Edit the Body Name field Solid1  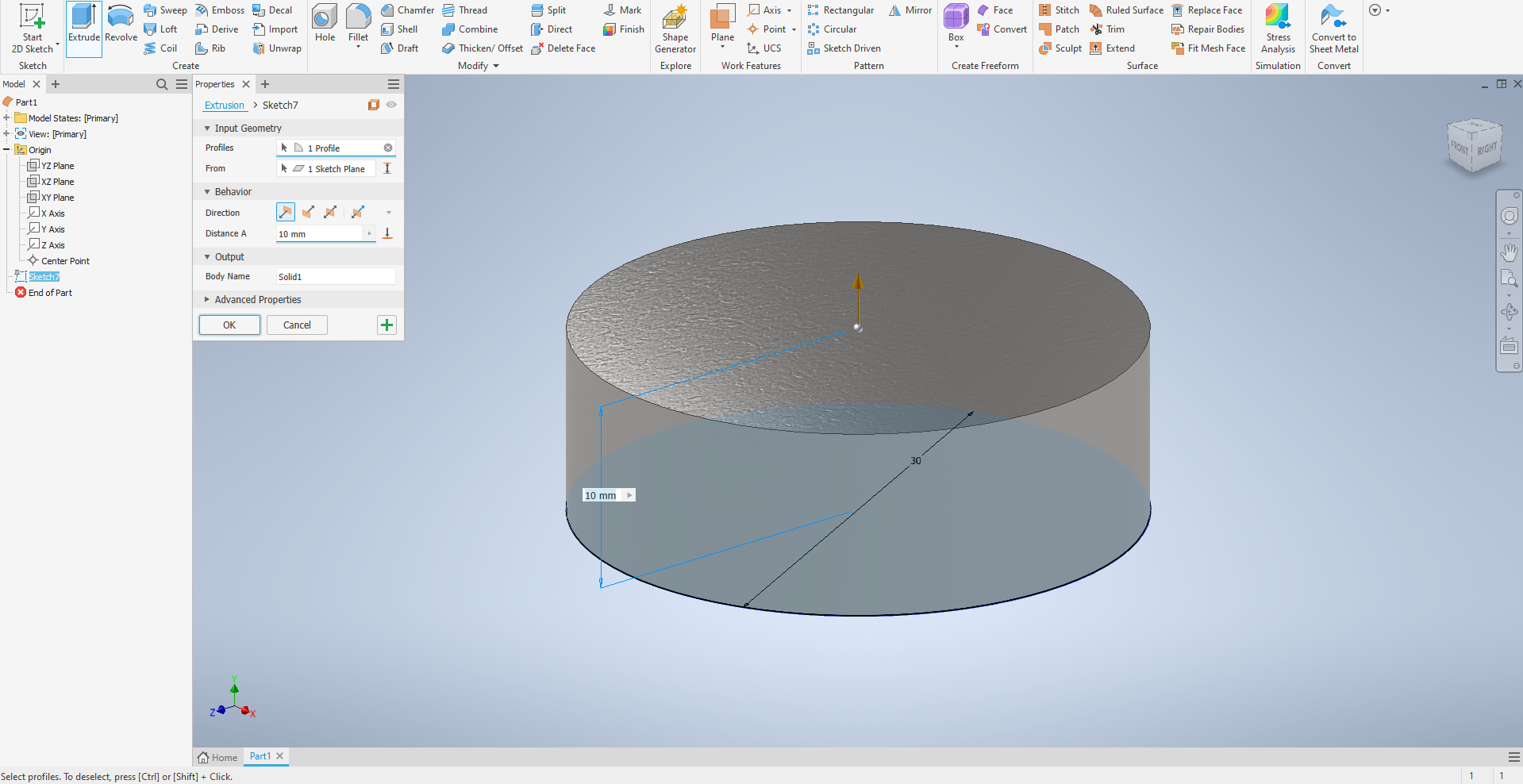(x=335, y=276)
